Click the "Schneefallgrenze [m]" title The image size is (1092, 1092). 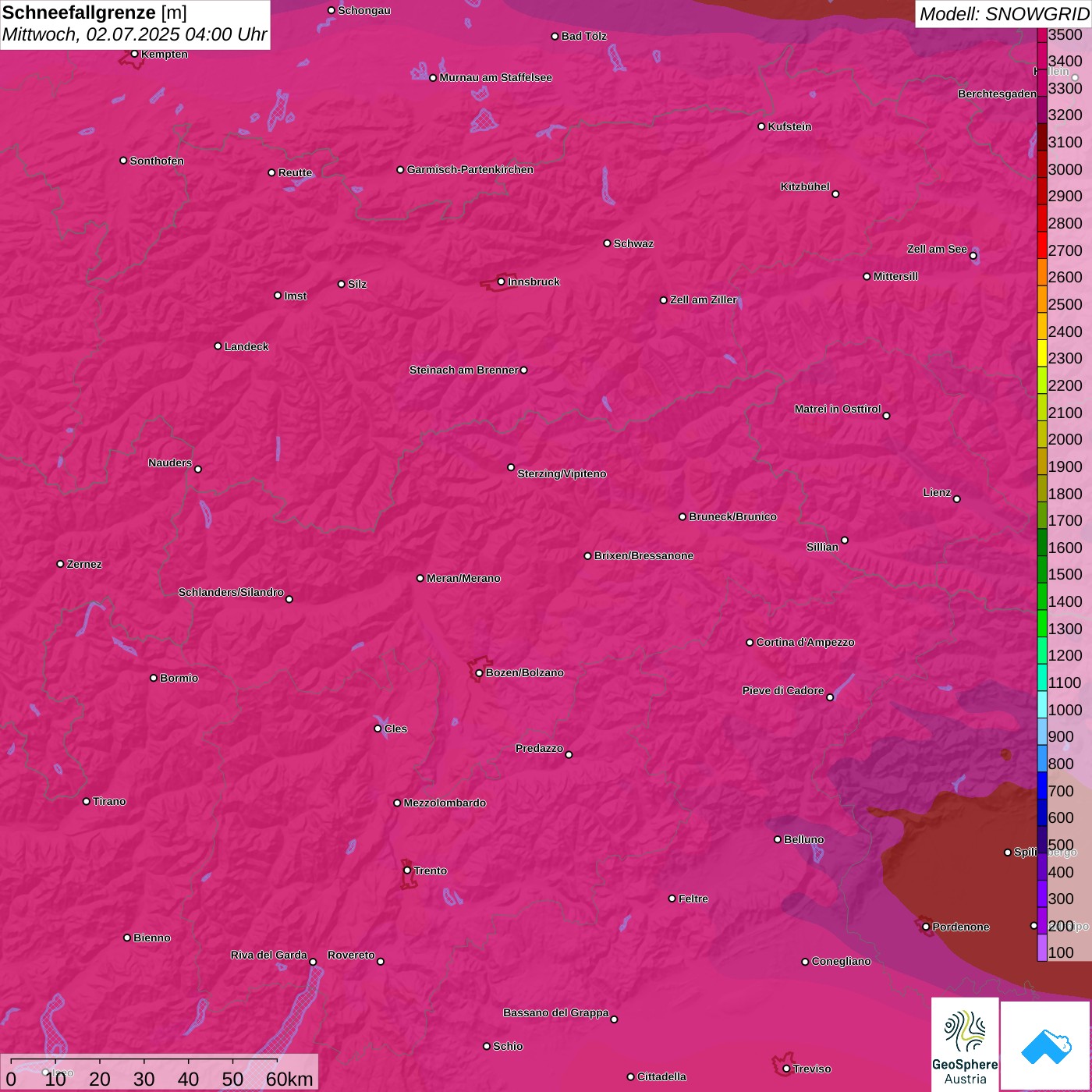click(x=94, y=12)
